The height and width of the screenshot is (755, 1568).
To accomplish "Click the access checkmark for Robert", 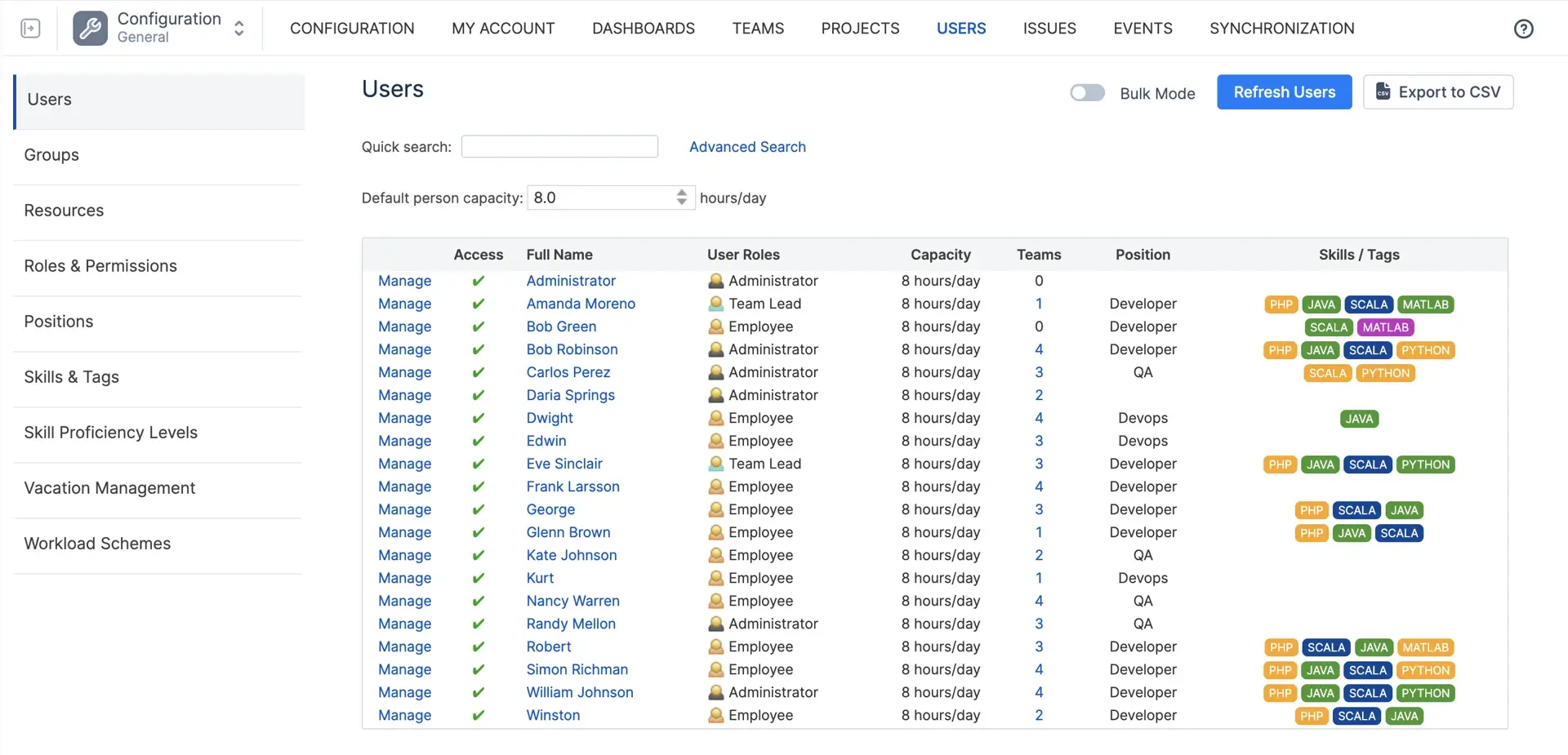I will click(479, 646).
